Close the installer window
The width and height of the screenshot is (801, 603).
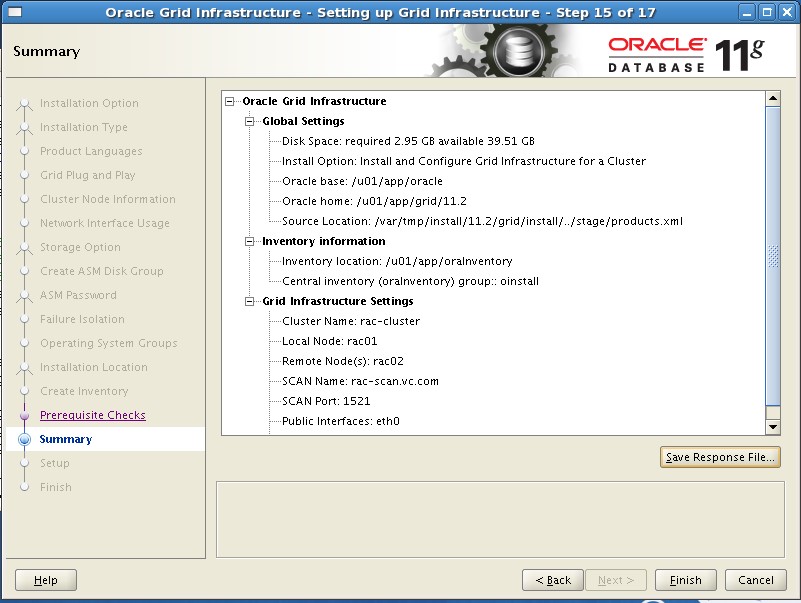tap(787, 12)
